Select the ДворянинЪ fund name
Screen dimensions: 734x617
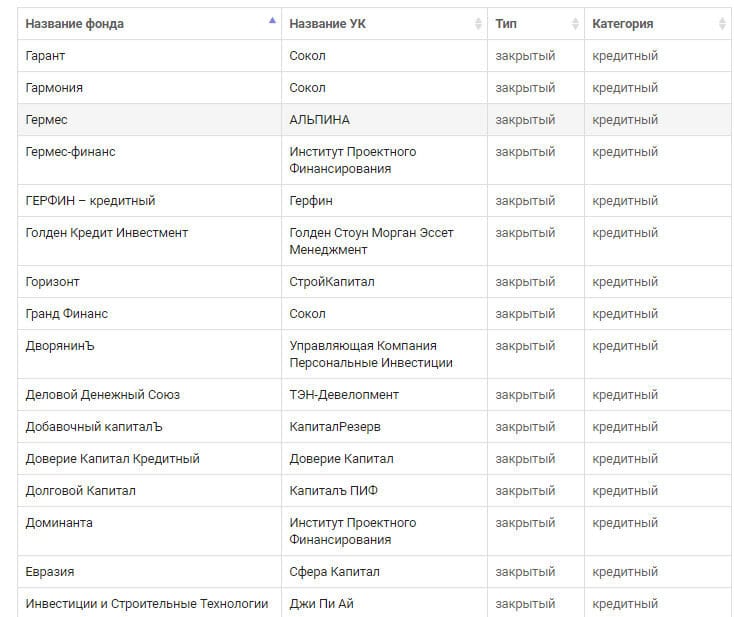click(x=60, y=346)
